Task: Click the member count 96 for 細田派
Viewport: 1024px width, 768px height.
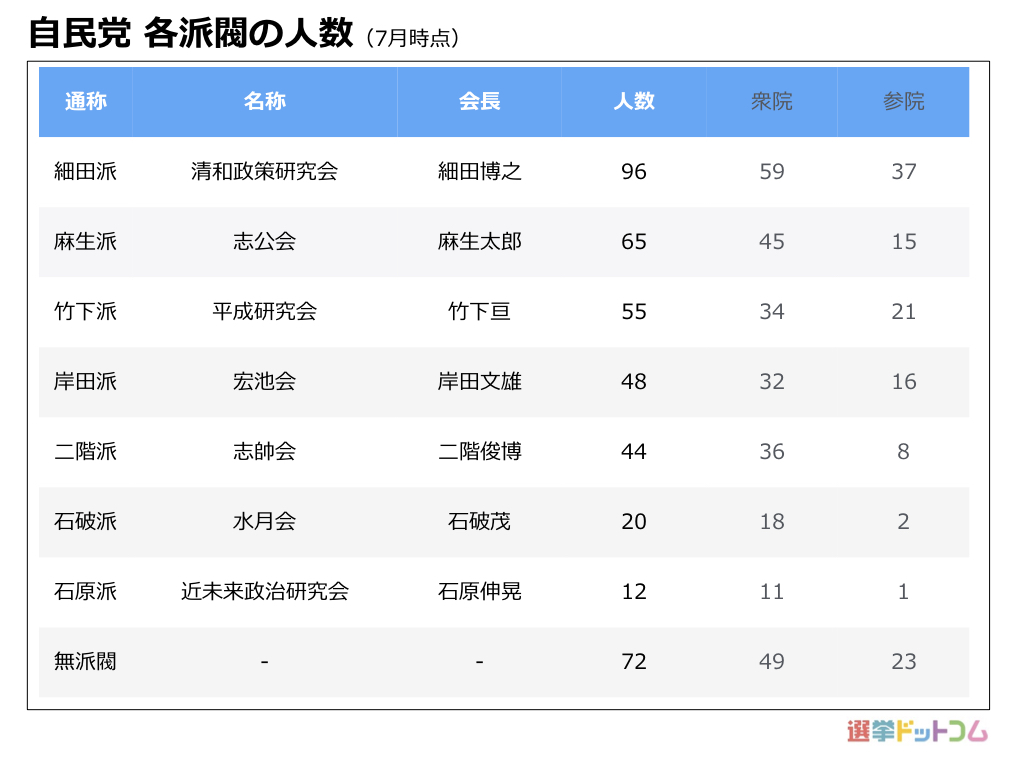Action: [x=634, y=172]
